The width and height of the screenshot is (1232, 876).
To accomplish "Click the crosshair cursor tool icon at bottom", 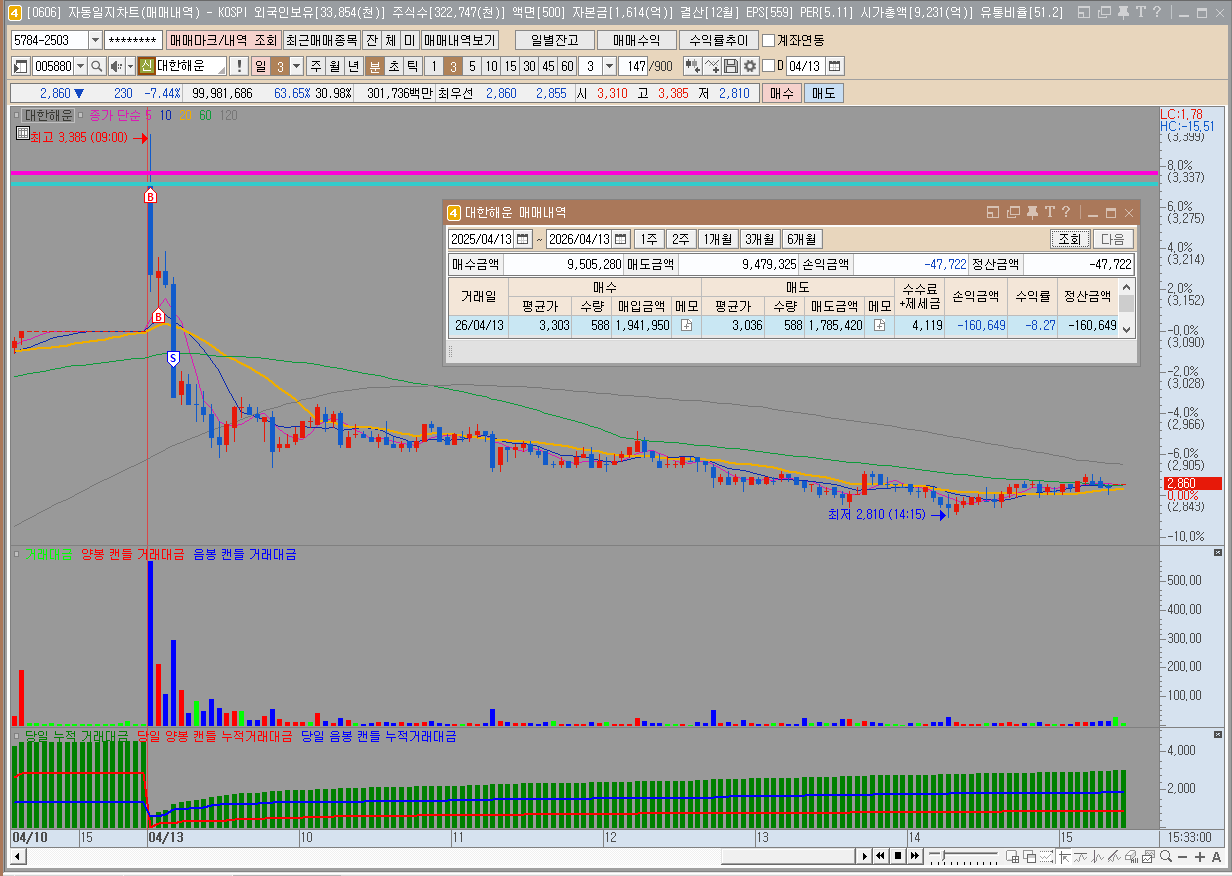I will [x=1064, y=857].
